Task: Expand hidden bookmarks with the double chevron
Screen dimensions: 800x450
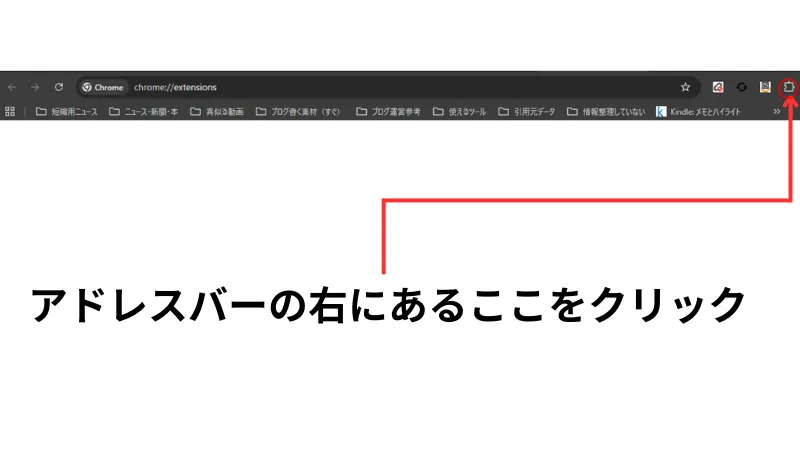Action: click(x=777, y=111)
